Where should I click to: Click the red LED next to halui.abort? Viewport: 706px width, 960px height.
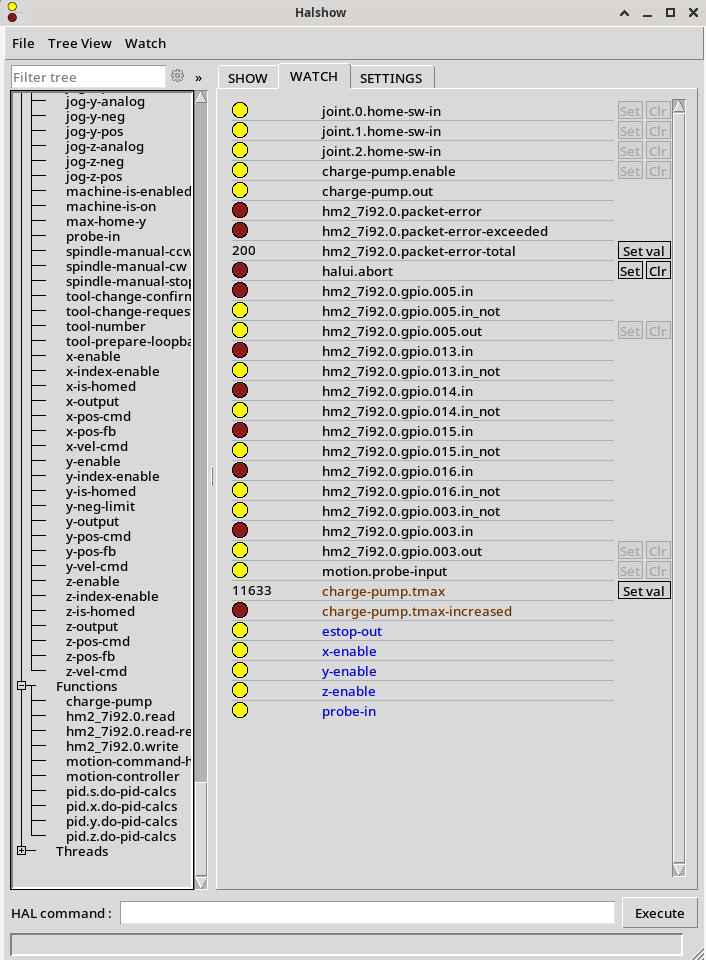pos(240,271)
